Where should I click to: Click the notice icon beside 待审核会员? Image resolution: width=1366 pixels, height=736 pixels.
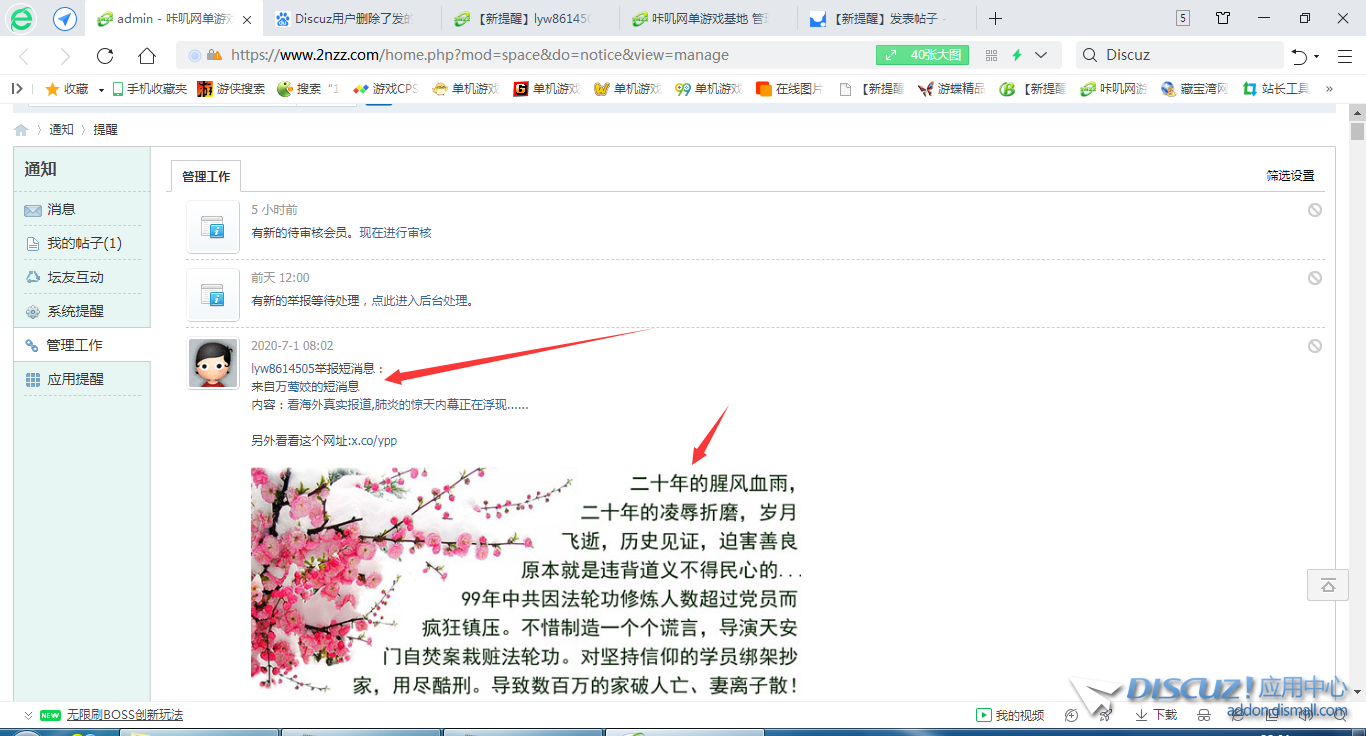tap(213, 227)
